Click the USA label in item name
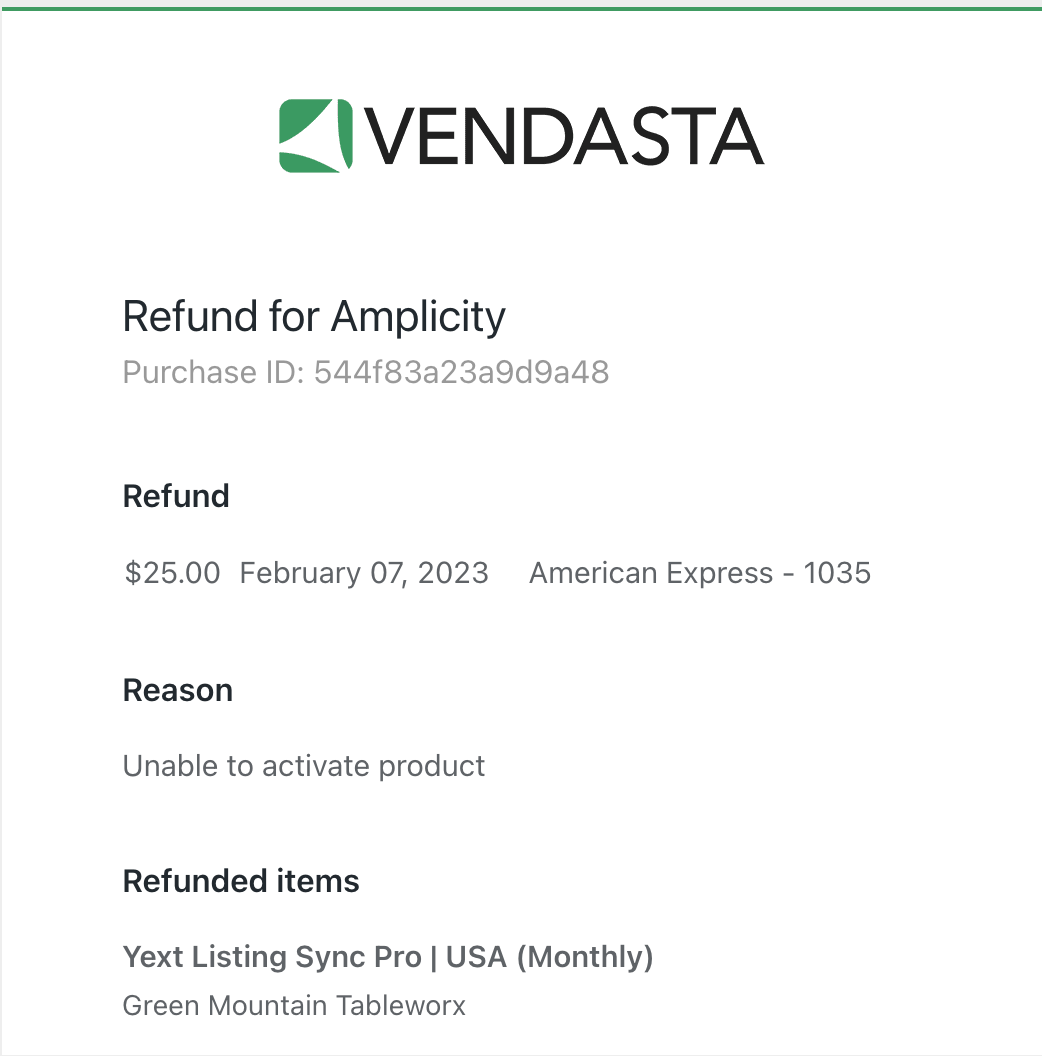The height and width of the screenshot is (1056, 1042). pos(476,957)
